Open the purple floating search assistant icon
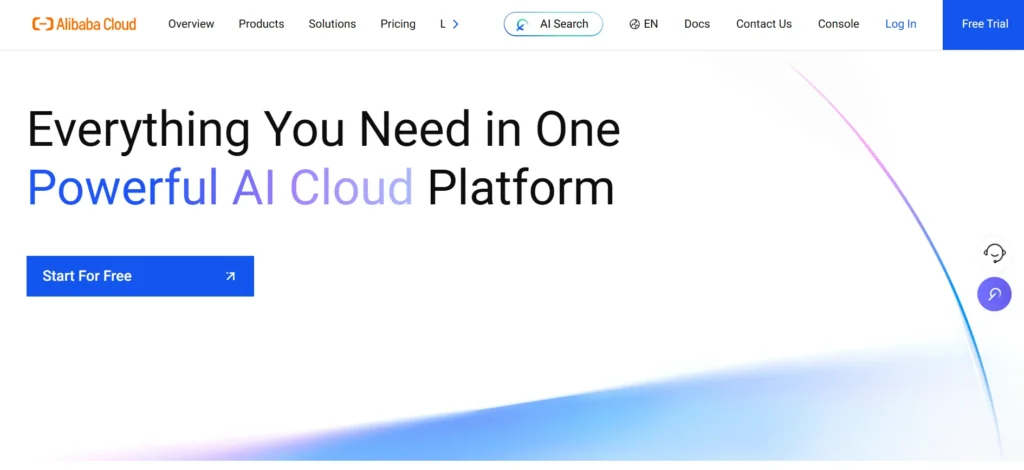The height and width of the screenshot is (470, 1024). pos(994,294)
